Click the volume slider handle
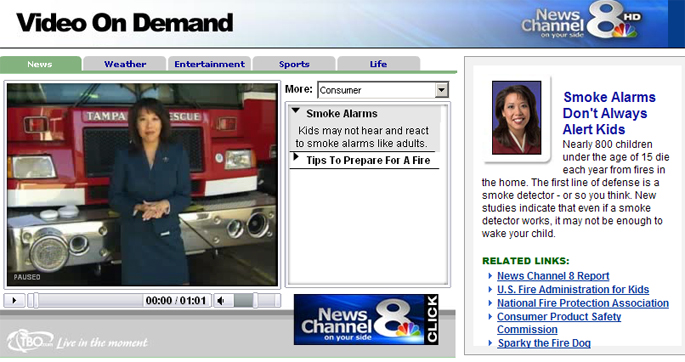This screenshot has width=685, height=362. click(x=255, y=300)
